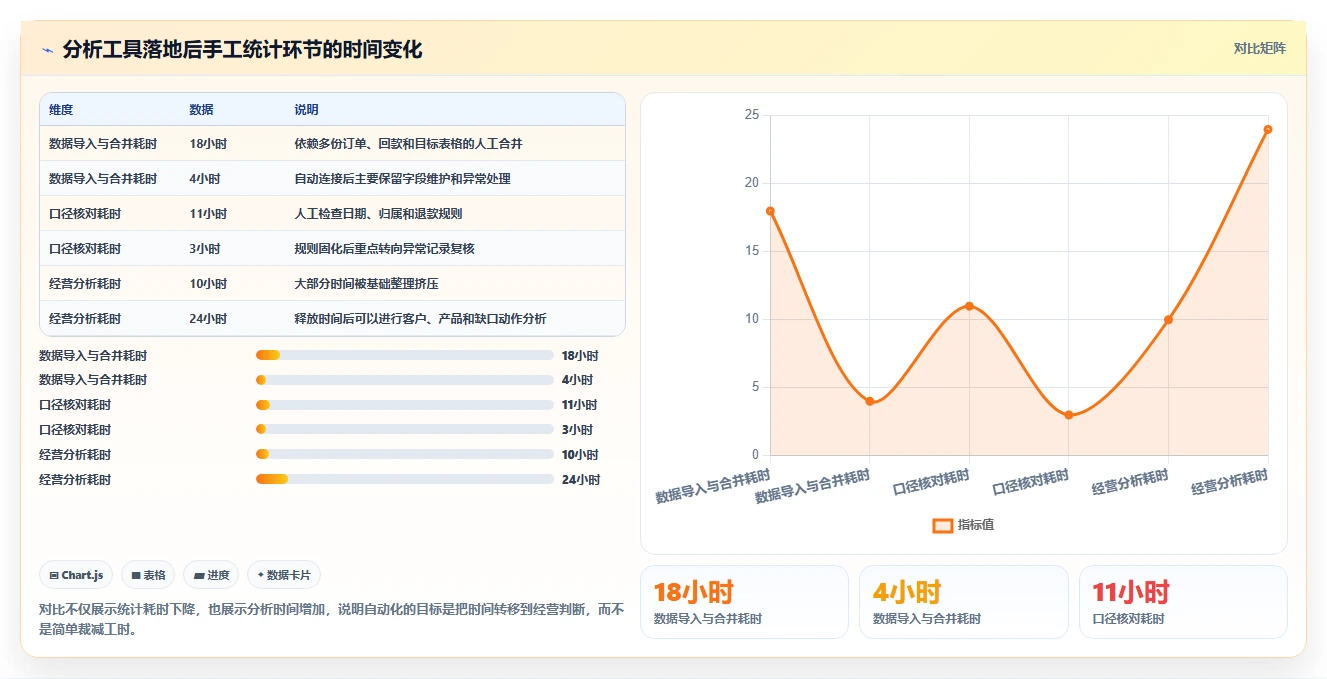Click the summary paragraph starting with 对比不仅展示
This screenshot has width=1327, height=679.
point(331,619)
